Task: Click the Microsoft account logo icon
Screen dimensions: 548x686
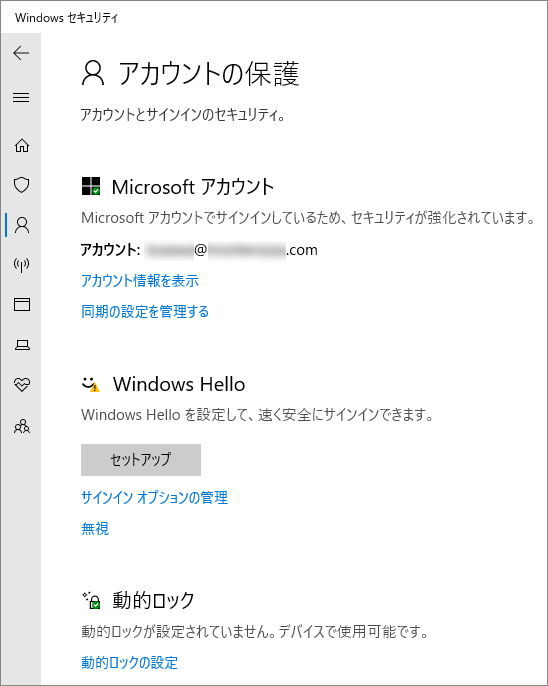Action: [x=91, y=186]
